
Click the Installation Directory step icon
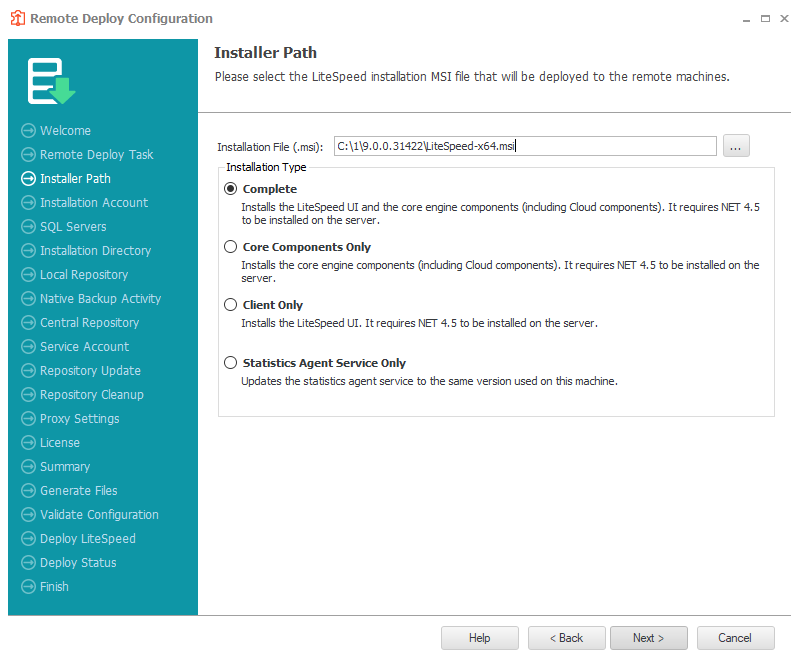click(28, 251)
